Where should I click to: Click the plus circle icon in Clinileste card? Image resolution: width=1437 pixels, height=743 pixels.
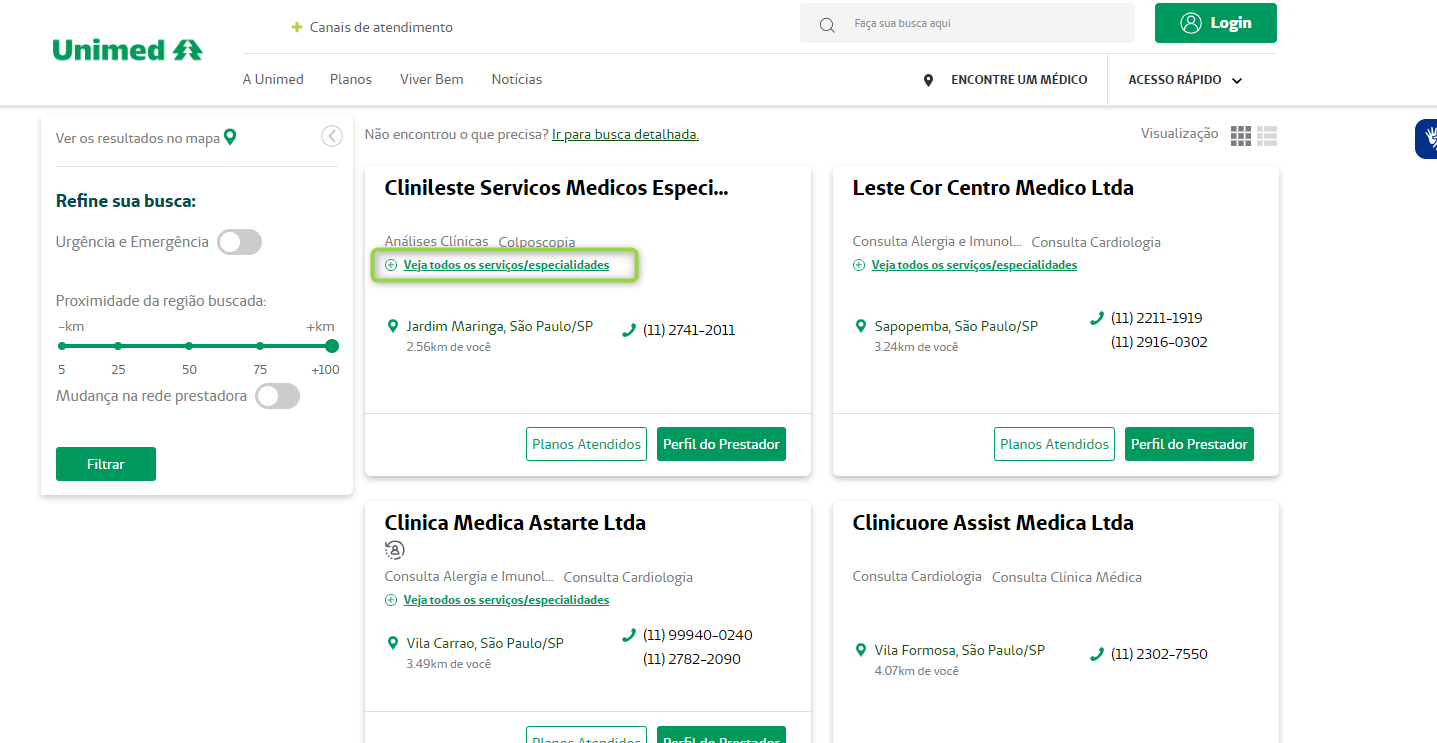391,265
